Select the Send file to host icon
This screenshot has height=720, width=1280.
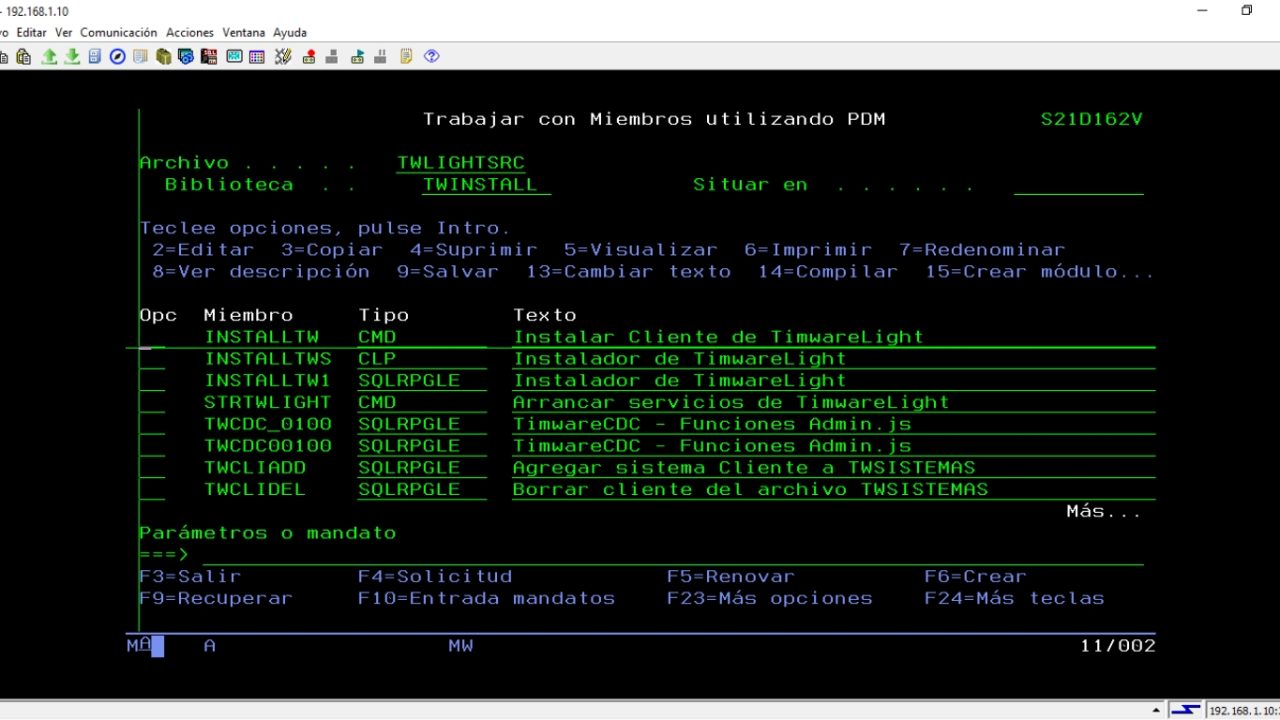49,56
